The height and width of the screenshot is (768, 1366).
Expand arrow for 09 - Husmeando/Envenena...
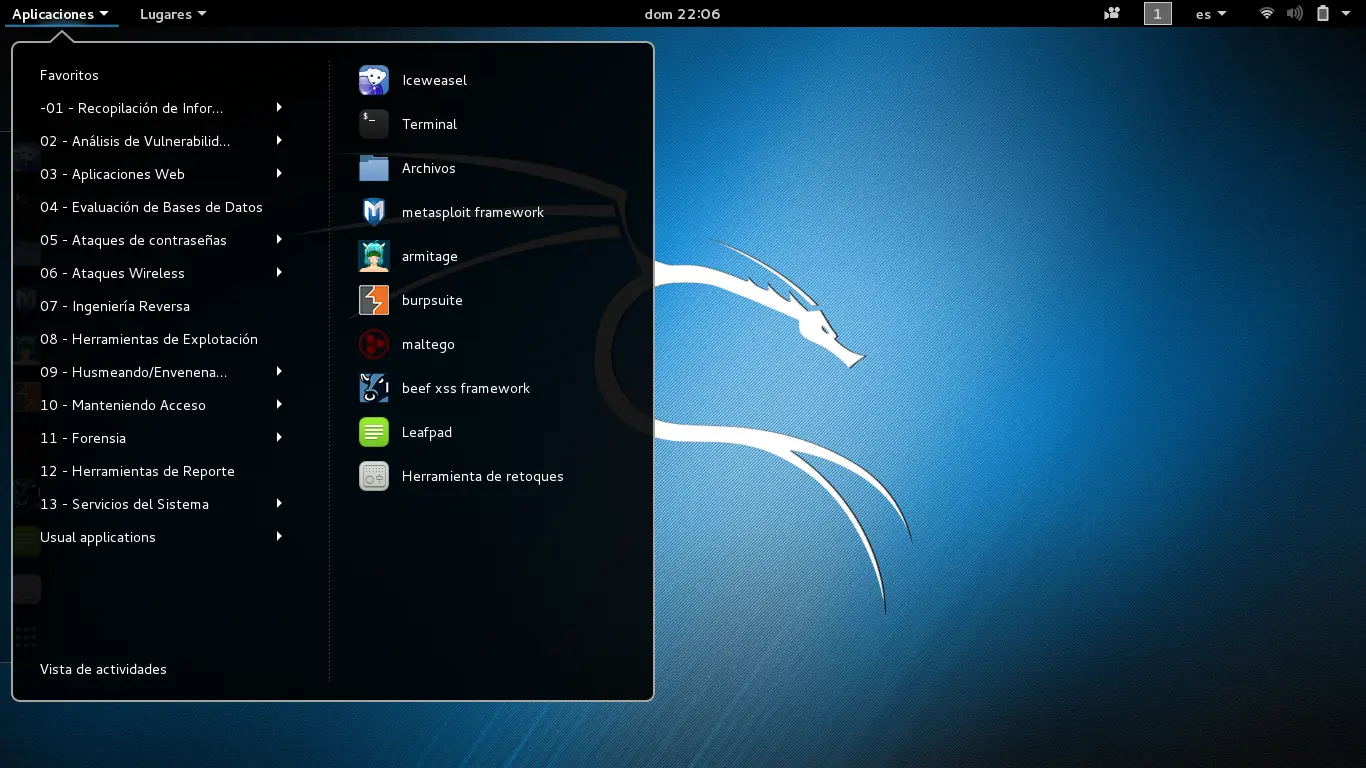(x=279, y=371)
